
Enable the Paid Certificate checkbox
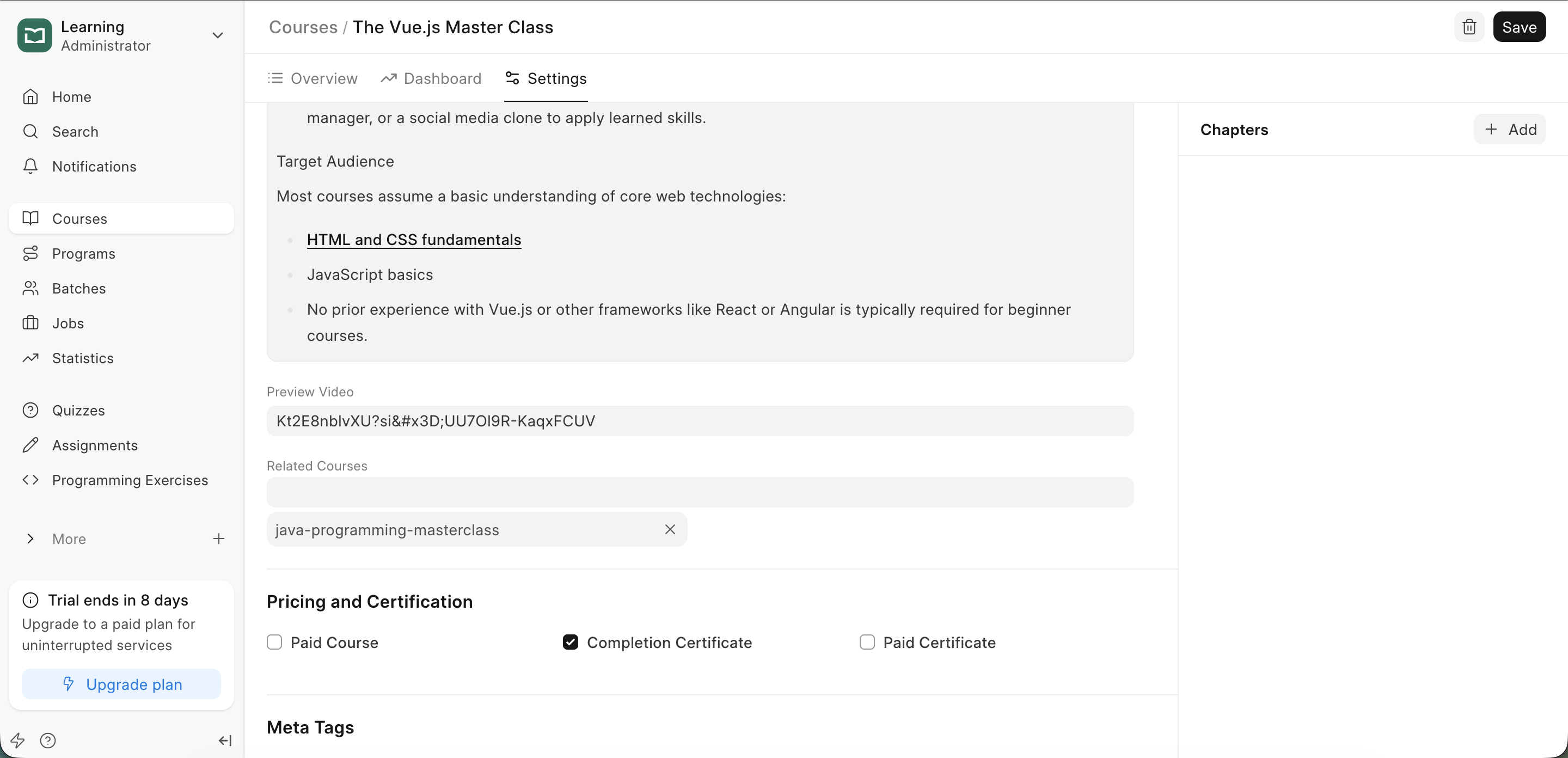[x=867, y=643]
